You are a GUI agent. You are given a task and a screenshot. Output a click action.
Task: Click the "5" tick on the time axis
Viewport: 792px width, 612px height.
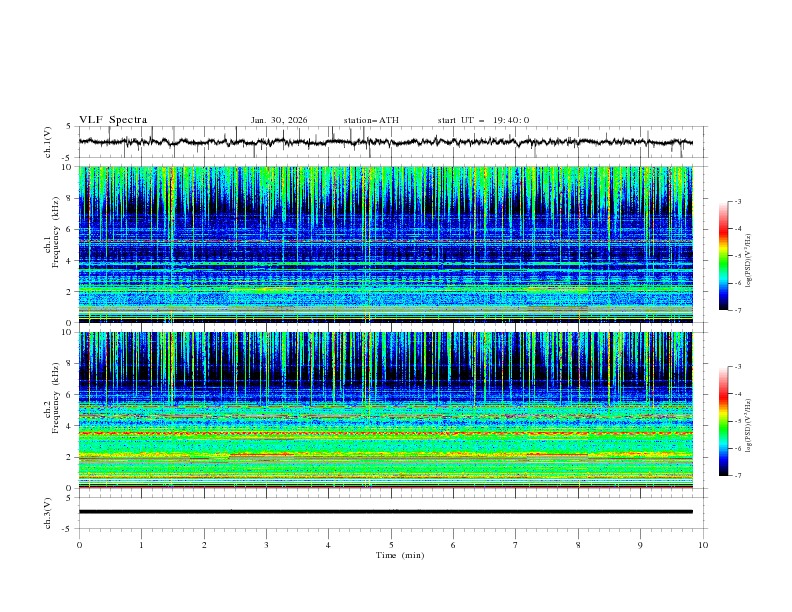(x=391, y=545)
